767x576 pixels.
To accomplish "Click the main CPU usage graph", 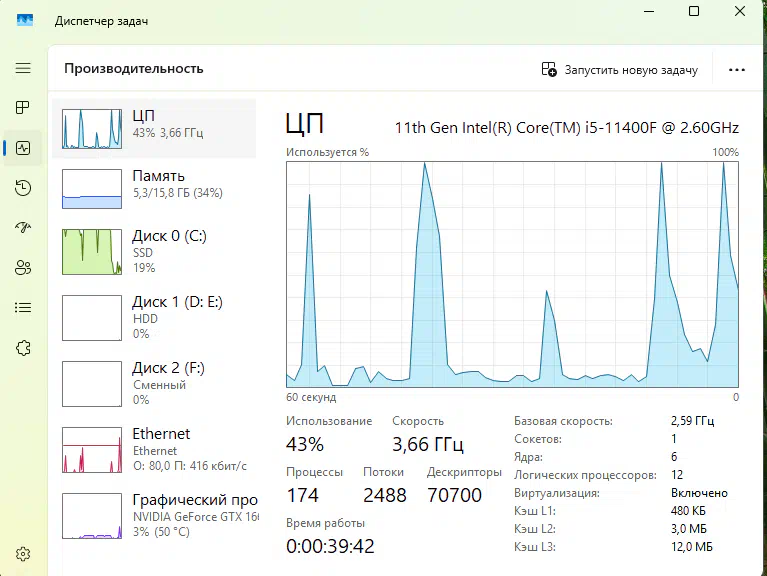I will (512, 274).
